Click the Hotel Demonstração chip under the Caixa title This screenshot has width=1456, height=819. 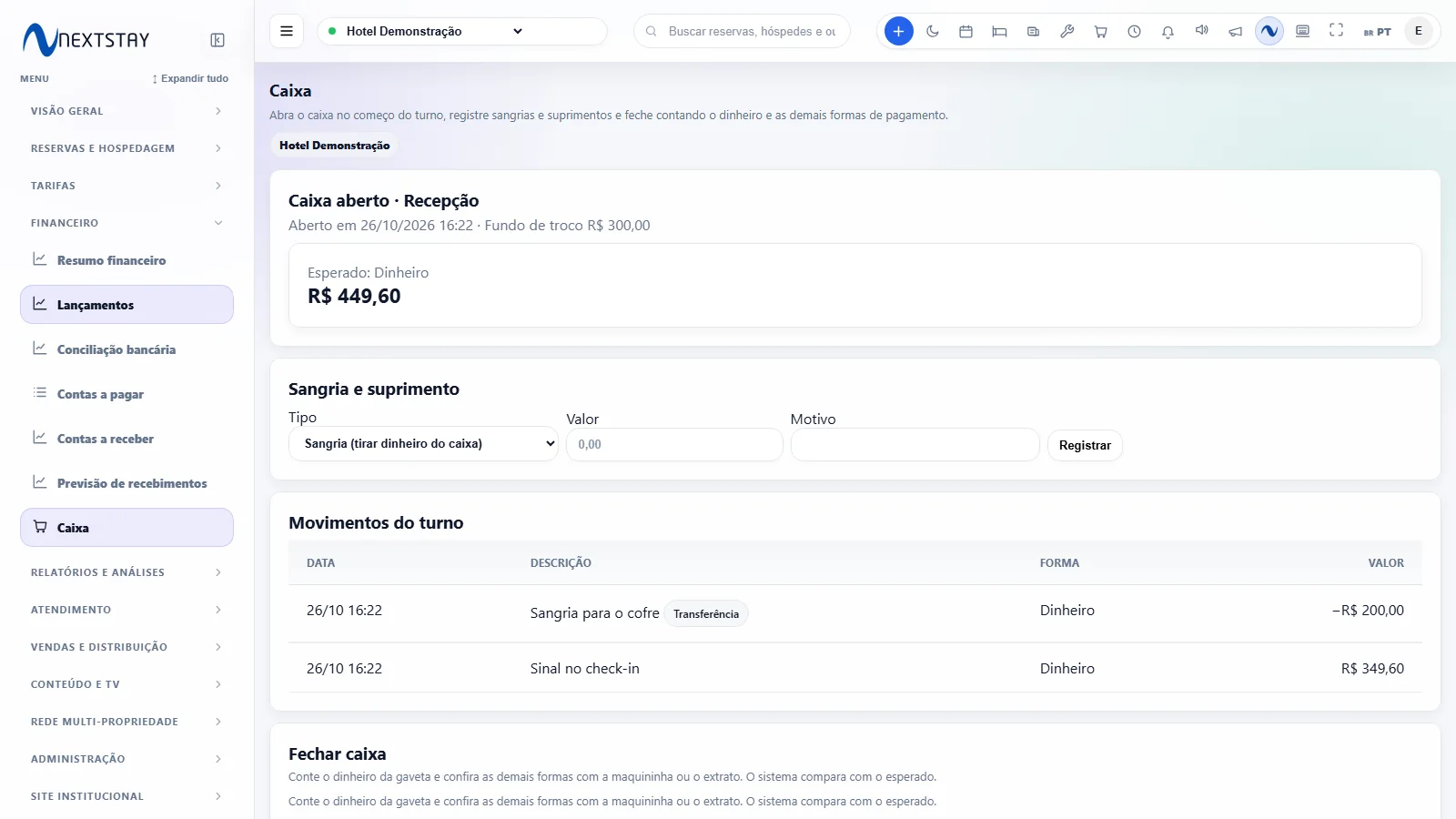[x=334, y=146]
